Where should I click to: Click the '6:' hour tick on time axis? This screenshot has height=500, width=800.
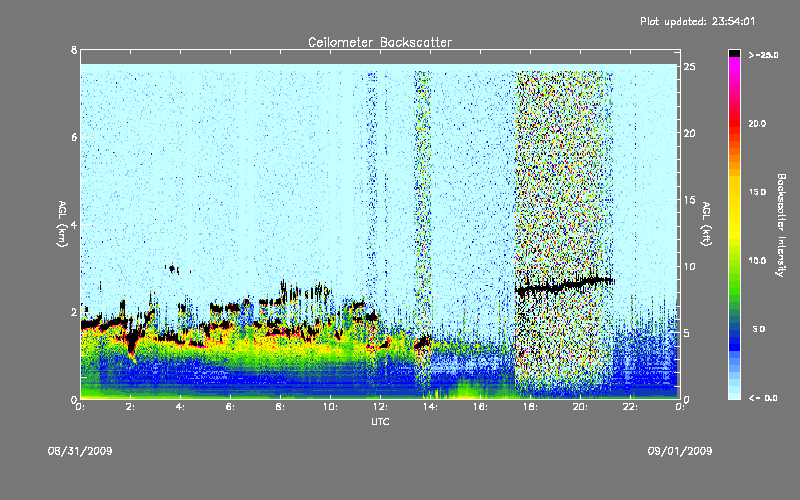[x=230, y=407]
